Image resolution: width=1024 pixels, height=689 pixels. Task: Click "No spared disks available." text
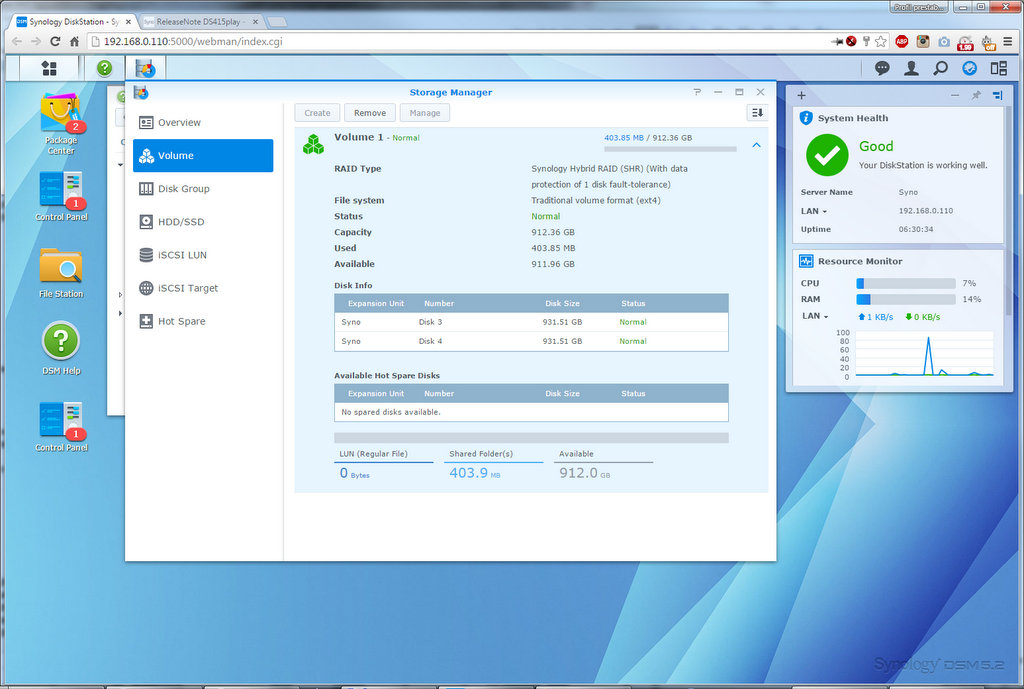391,412
